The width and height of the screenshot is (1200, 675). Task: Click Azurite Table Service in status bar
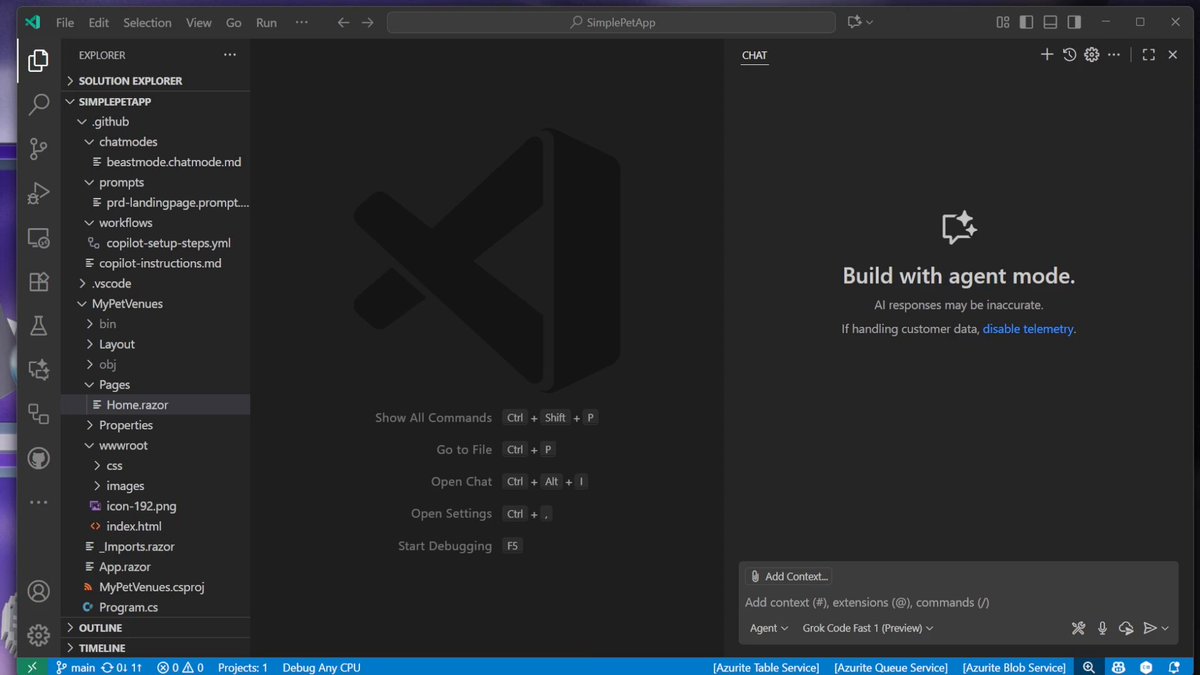766,667
